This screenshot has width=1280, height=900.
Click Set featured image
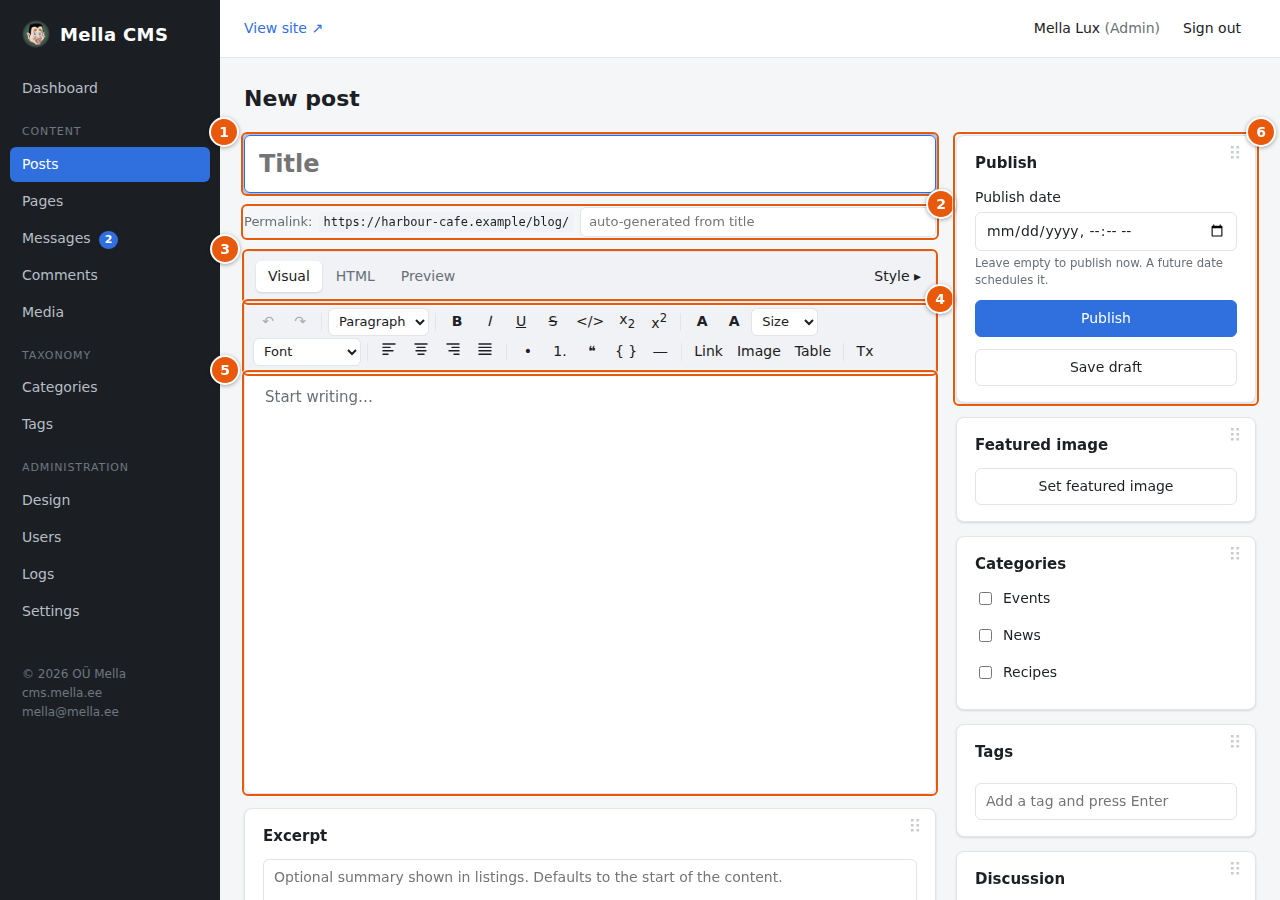tap(1106, 486)
